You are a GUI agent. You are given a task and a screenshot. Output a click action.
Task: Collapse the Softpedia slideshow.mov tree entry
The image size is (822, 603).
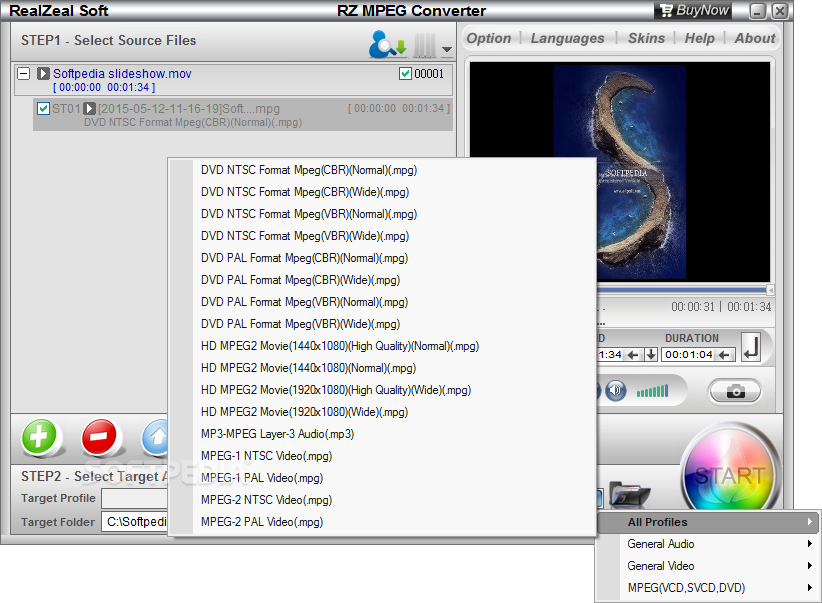pos(24,73)
